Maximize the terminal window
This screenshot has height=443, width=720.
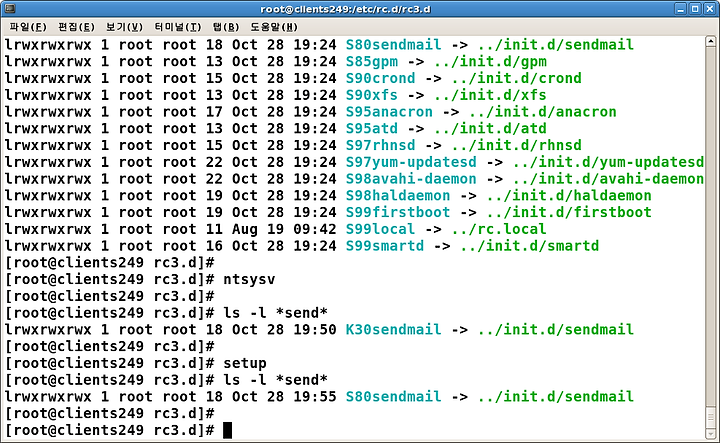695,9
